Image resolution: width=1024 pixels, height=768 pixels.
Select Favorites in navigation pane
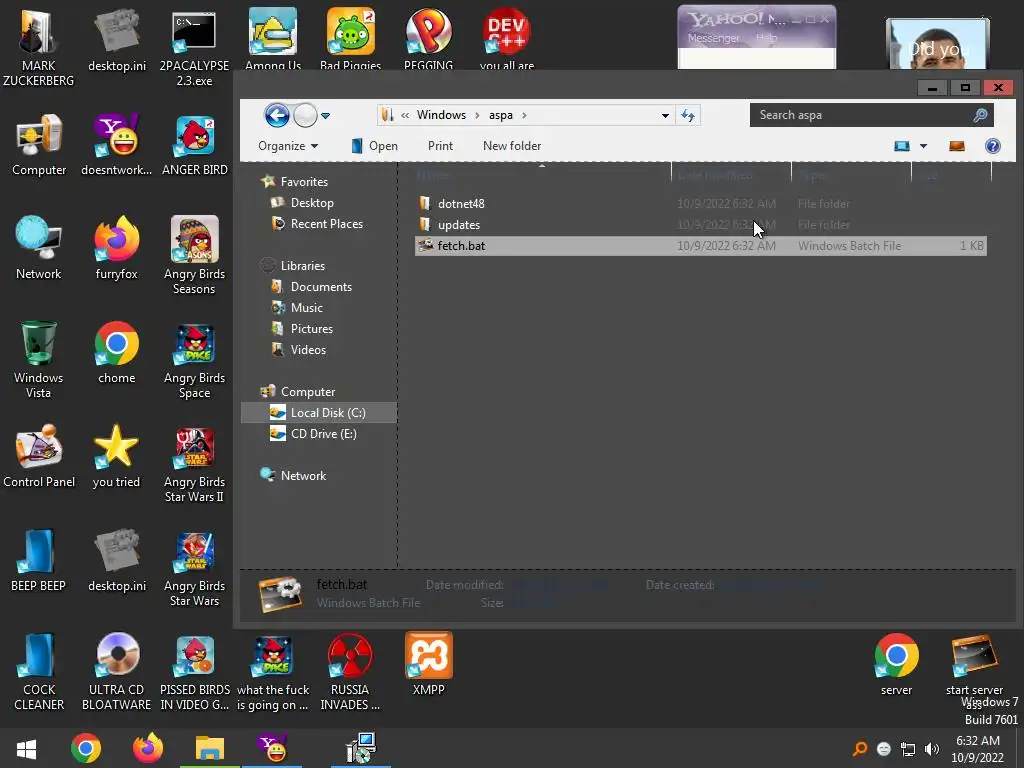304,182
